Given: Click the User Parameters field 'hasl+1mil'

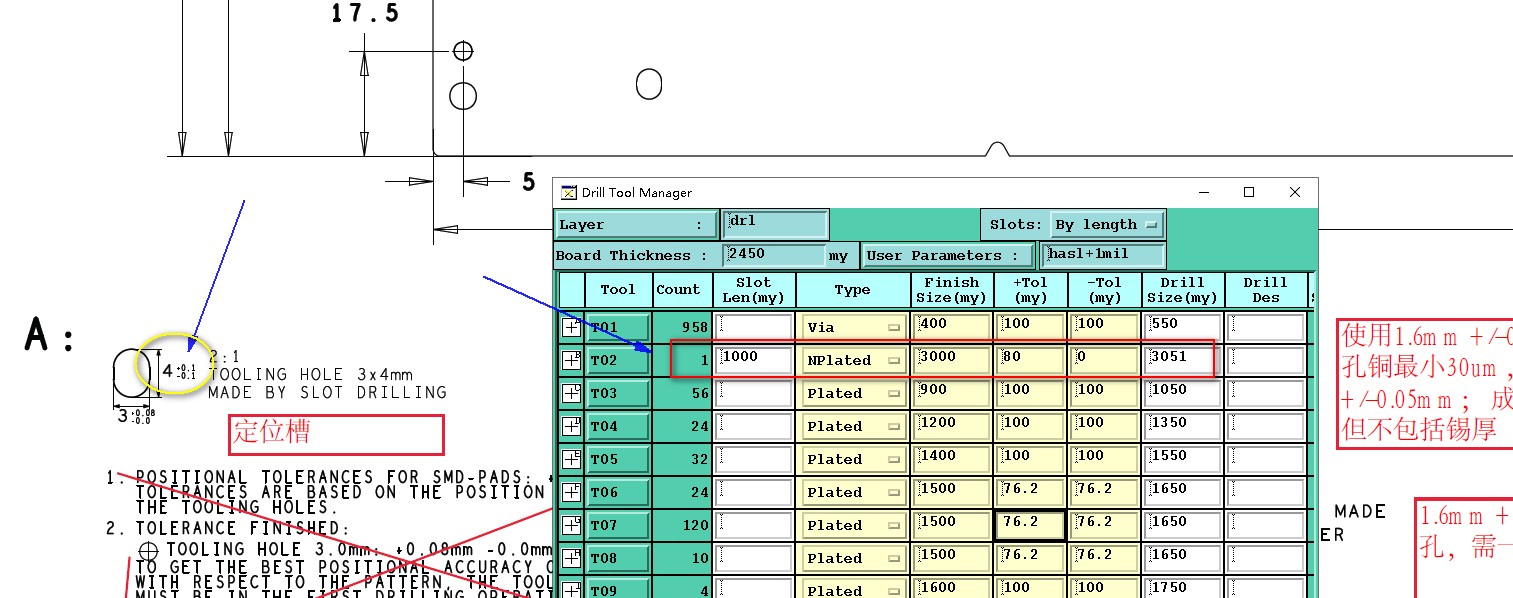Looking at the screenshot, I should 1102,255.
